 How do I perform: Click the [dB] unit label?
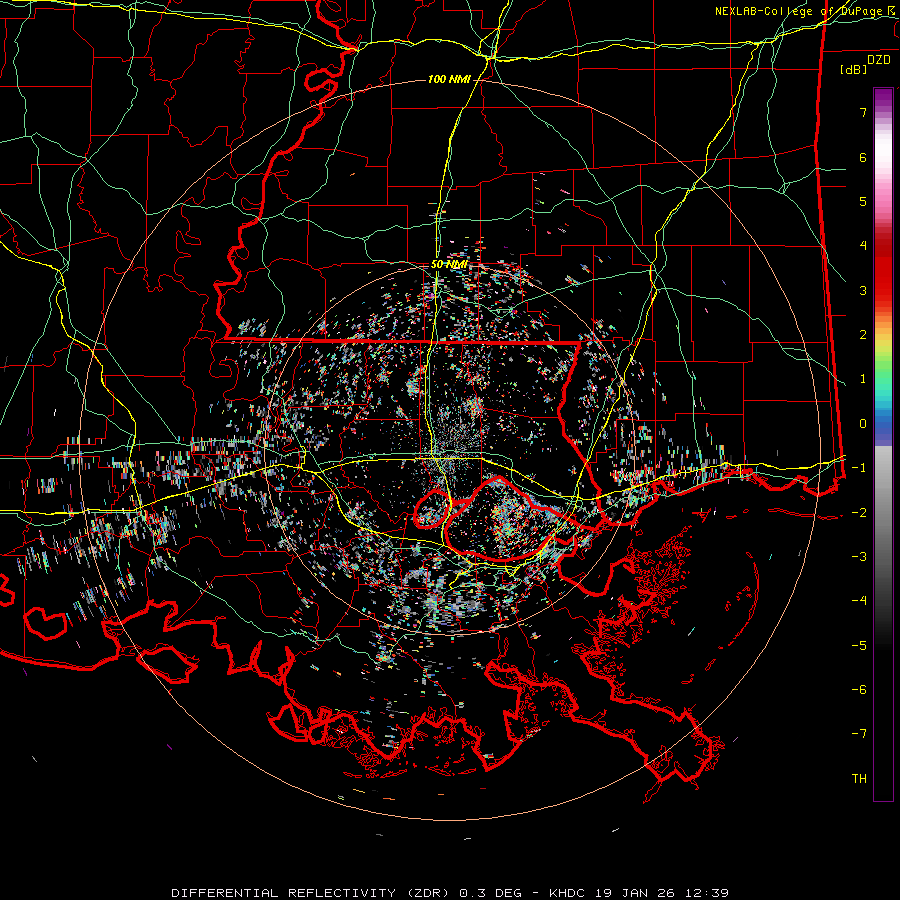(853, 70)
